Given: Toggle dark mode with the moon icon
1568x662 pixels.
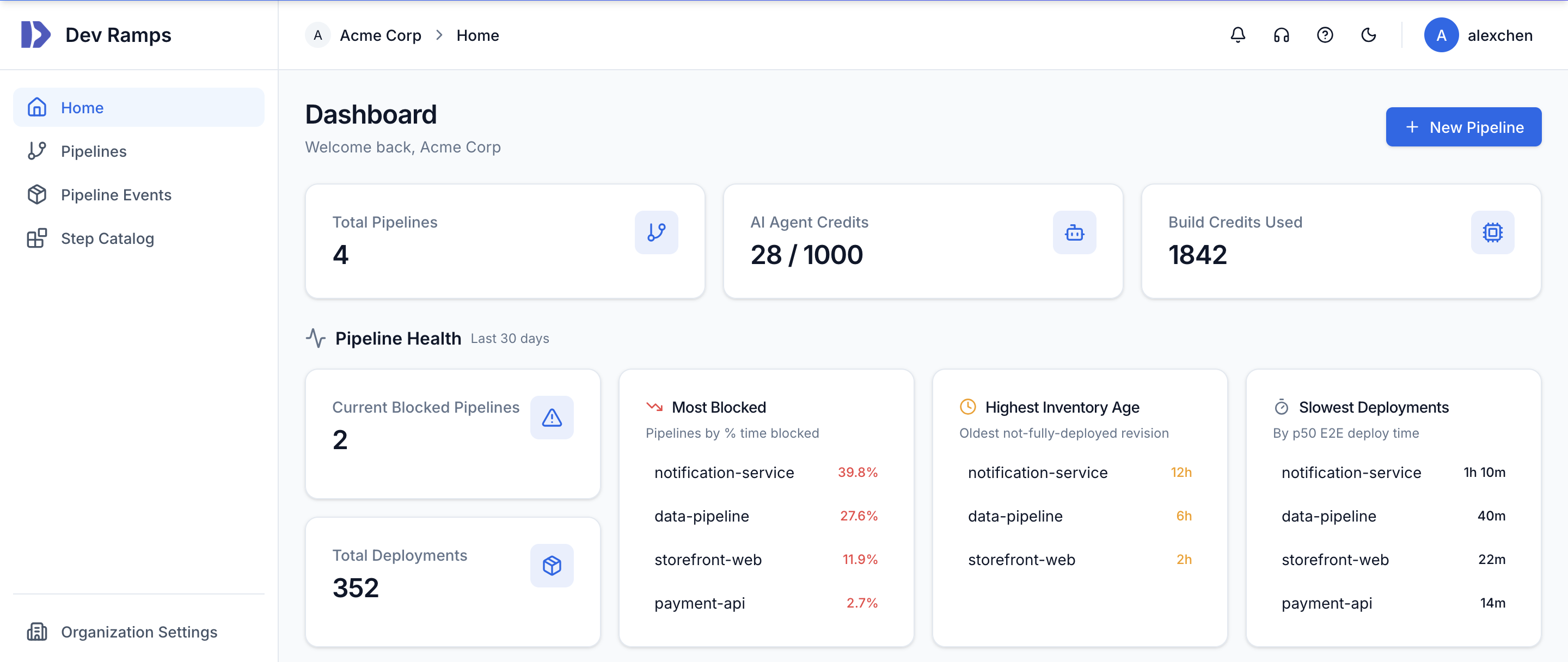Looking at the screenshot, I should (x=1369, y=35).
